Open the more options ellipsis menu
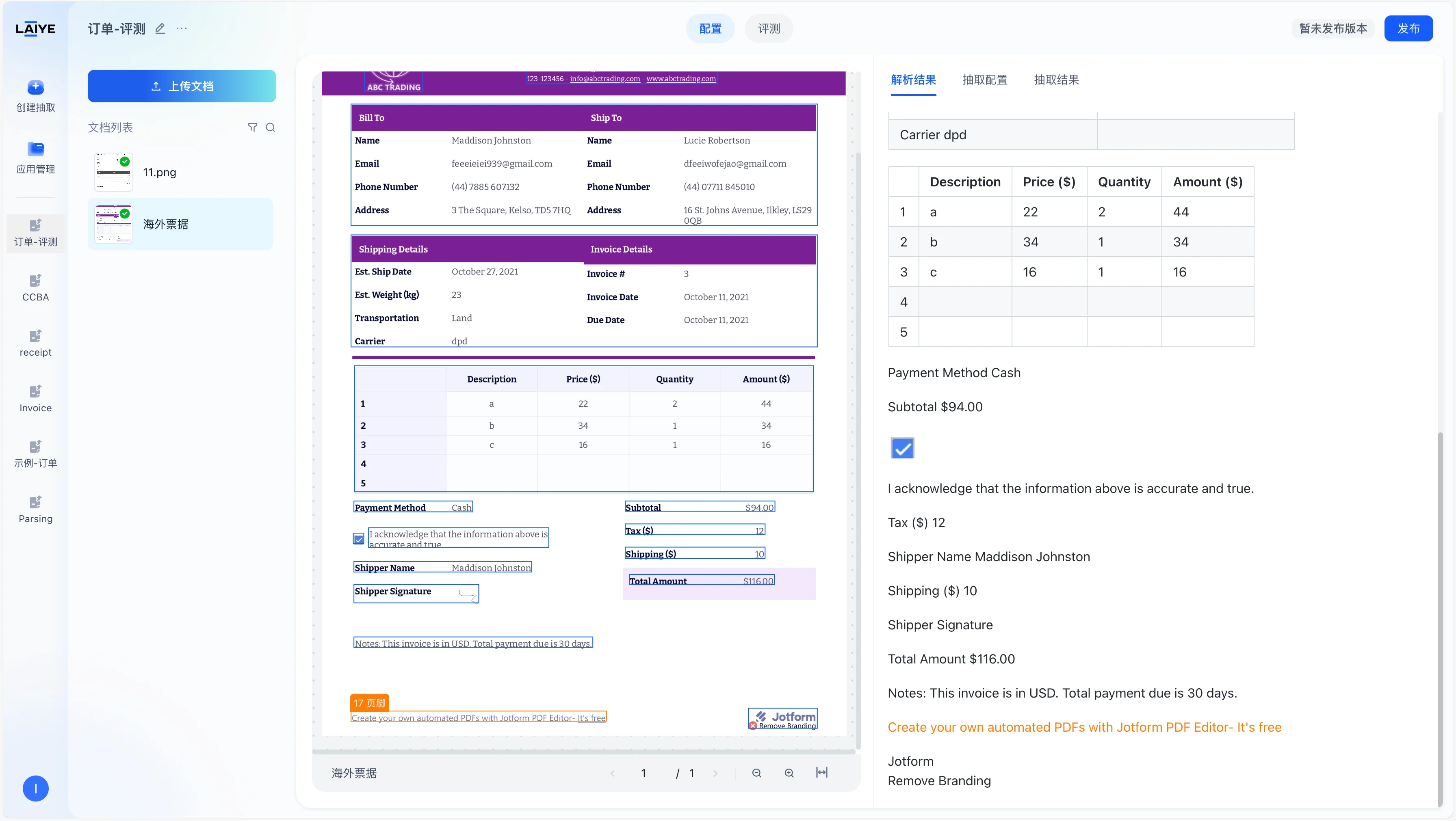1456x821 pixels. click(182, 28)
